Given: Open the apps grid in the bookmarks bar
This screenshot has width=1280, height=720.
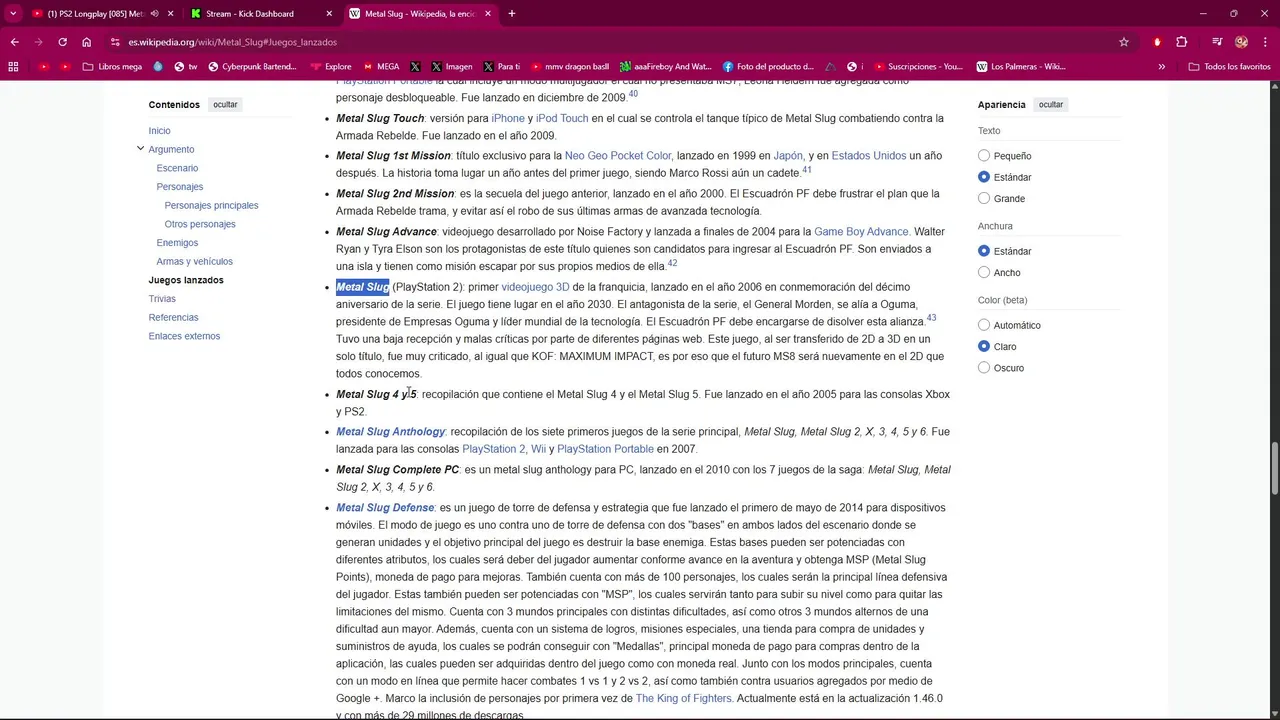Looking at the screenshot, I should [13, 67].
